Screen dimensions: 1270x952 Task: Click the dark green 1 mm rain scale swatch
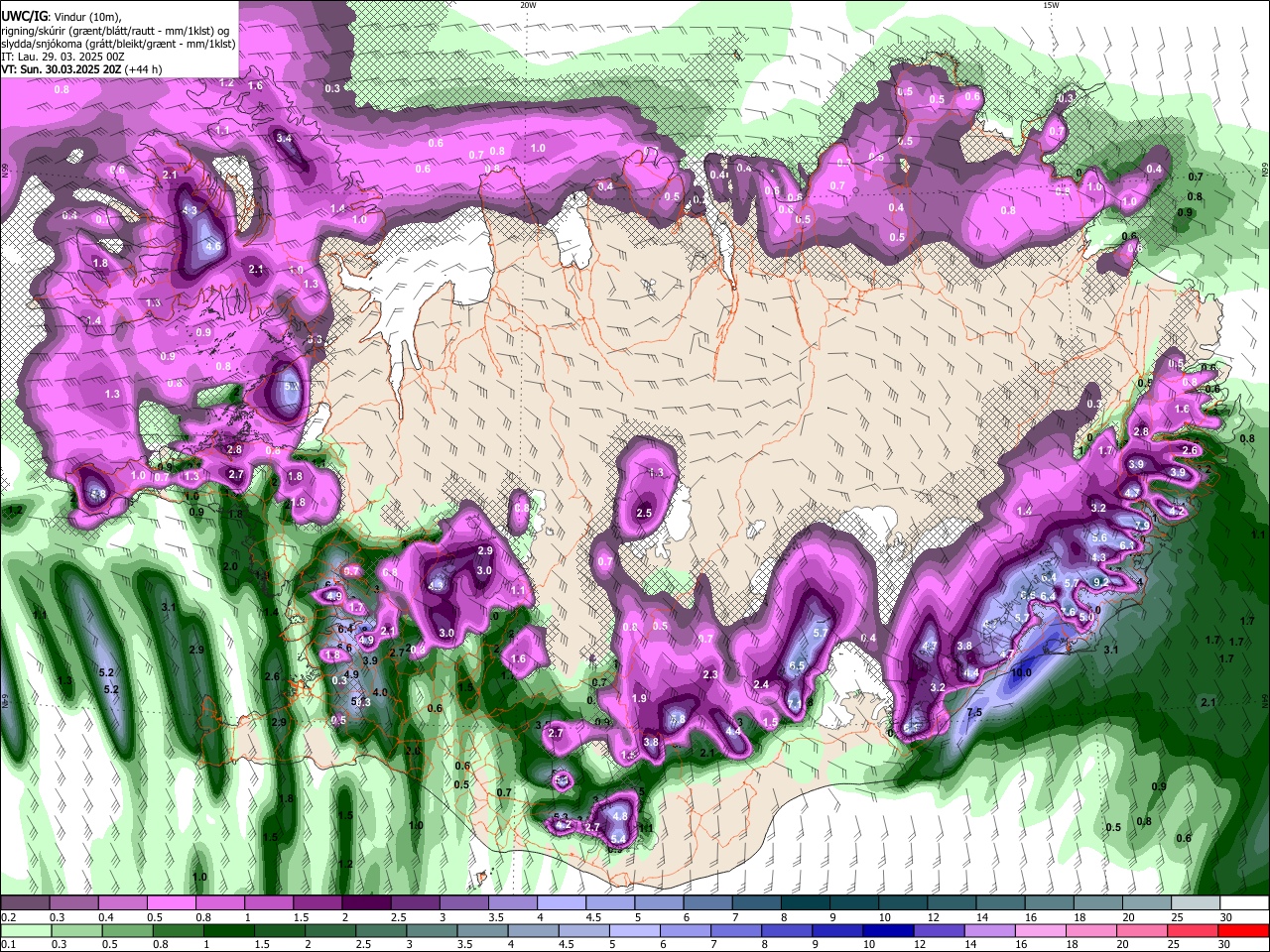click(x=229, y=931)
